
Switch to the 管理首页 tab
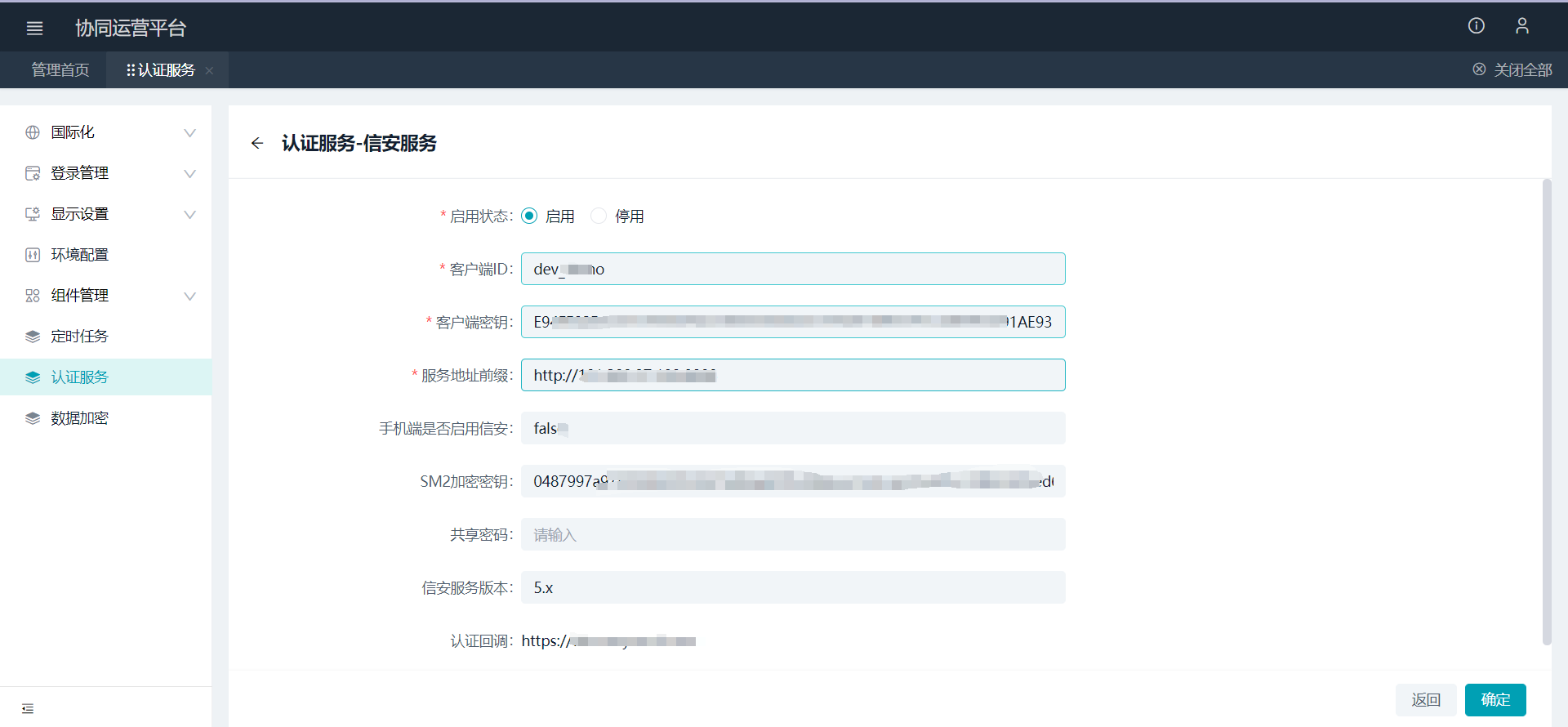(60, 70)
